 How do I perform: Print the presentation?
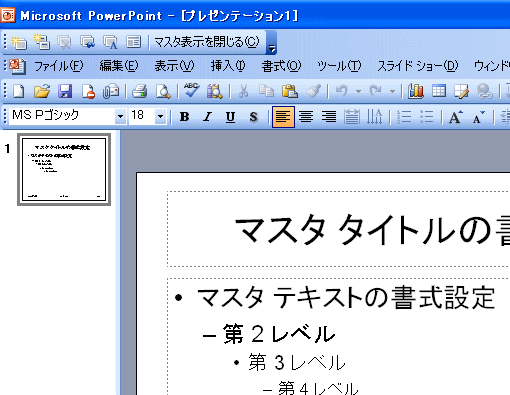click(x=139, y=91)
